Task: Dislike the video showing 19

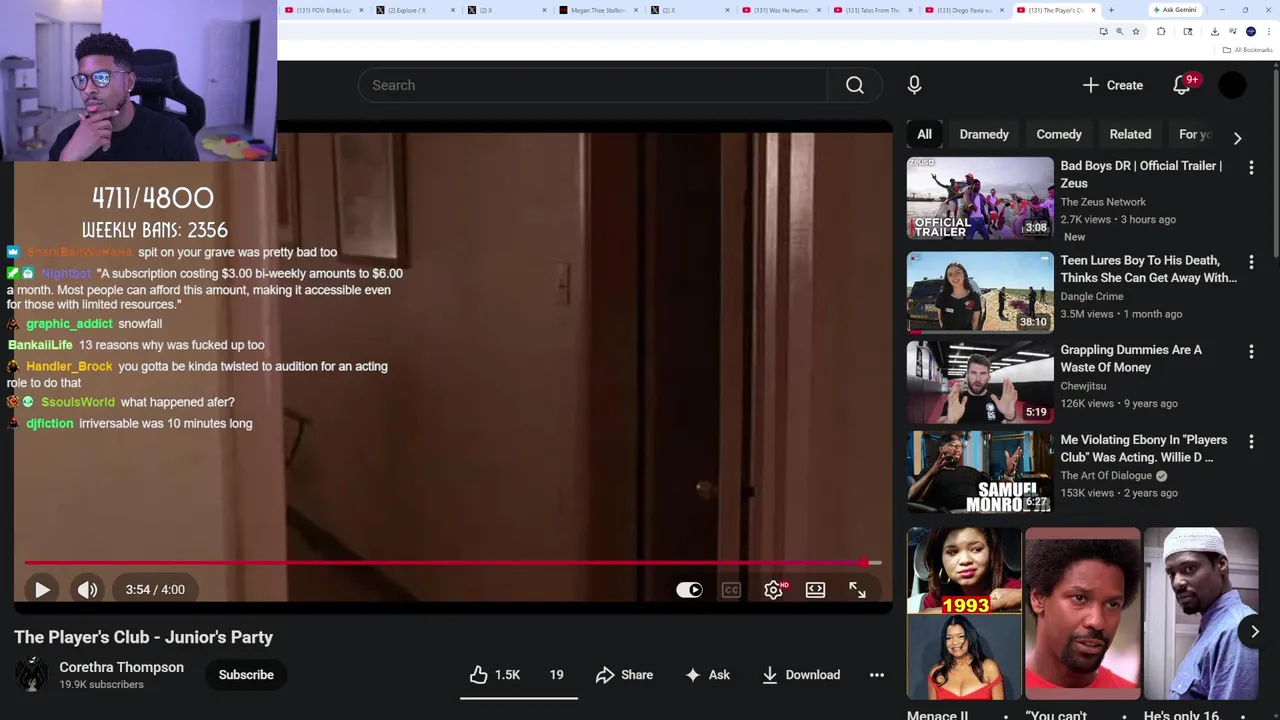Action: tap(556, 675)
